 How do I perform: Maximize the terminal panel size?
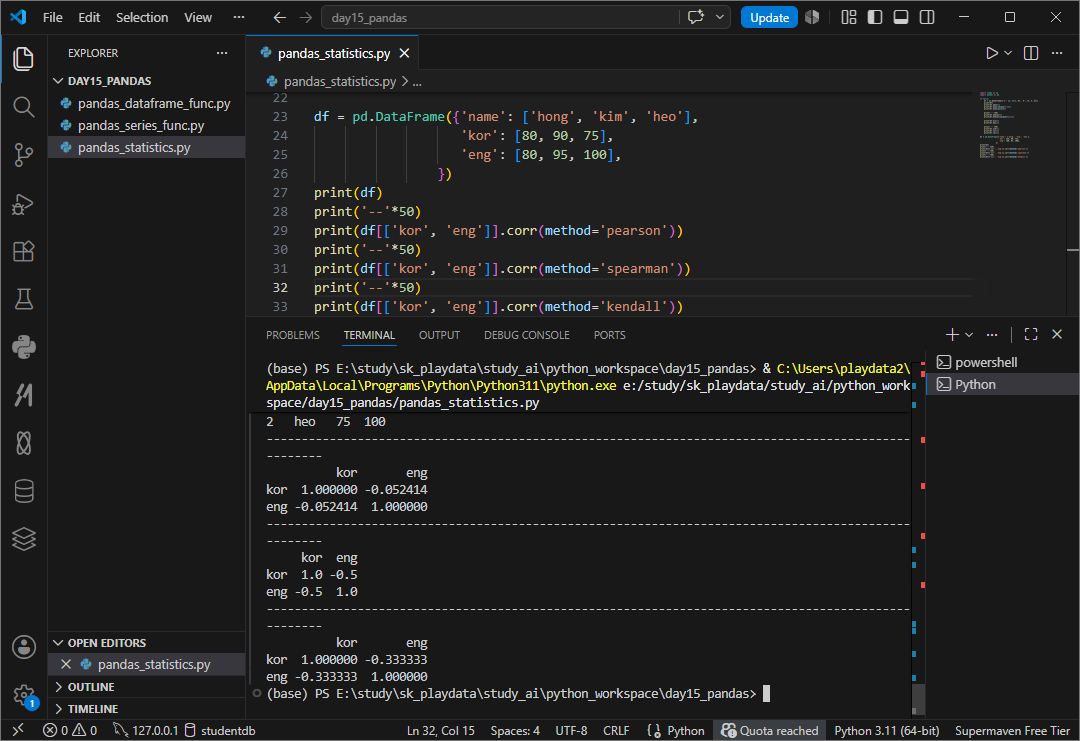coord(1030,334)
